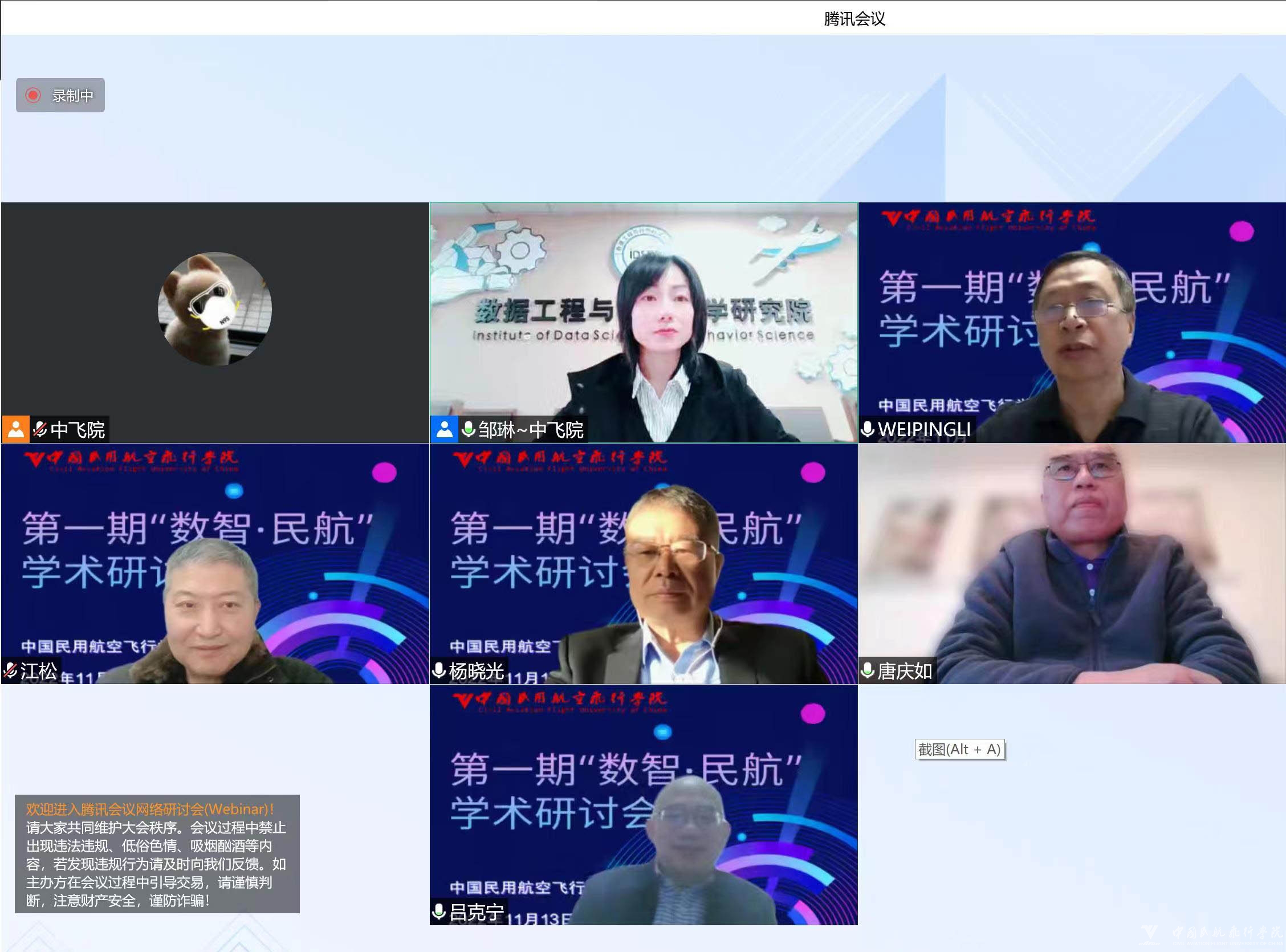Click the red recording indicator dot
Image resolution: width=1286 pixels, height=952 pixels.
pos(34,95)
